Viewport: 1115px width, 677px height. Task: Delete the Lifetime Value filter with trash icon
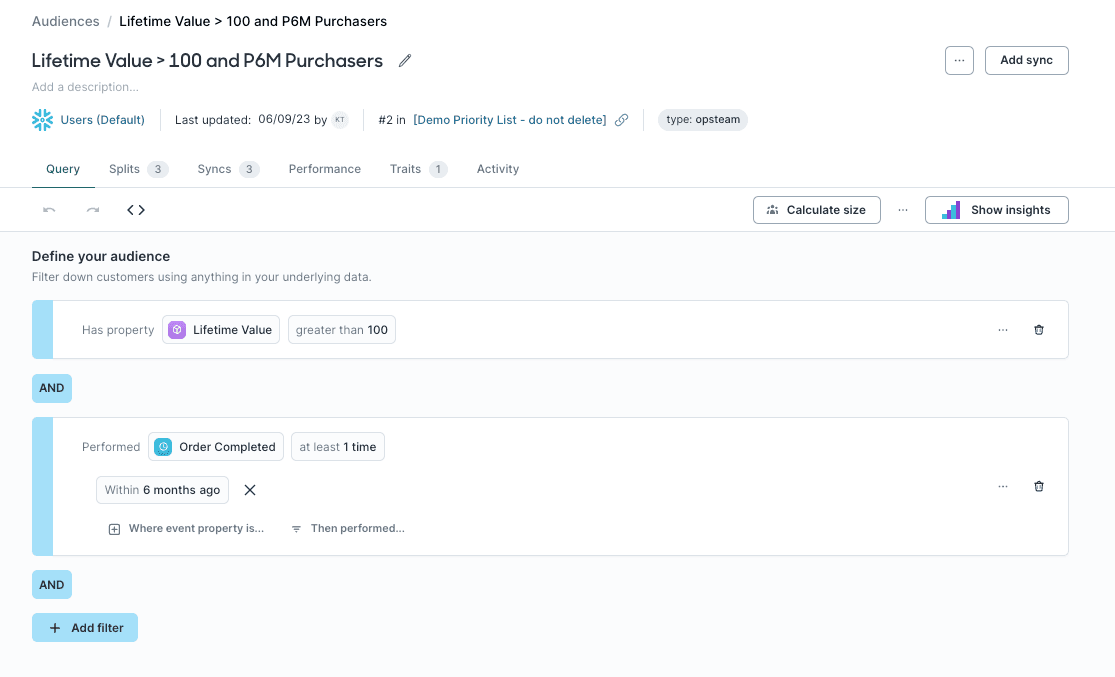tap(1039, 329)
